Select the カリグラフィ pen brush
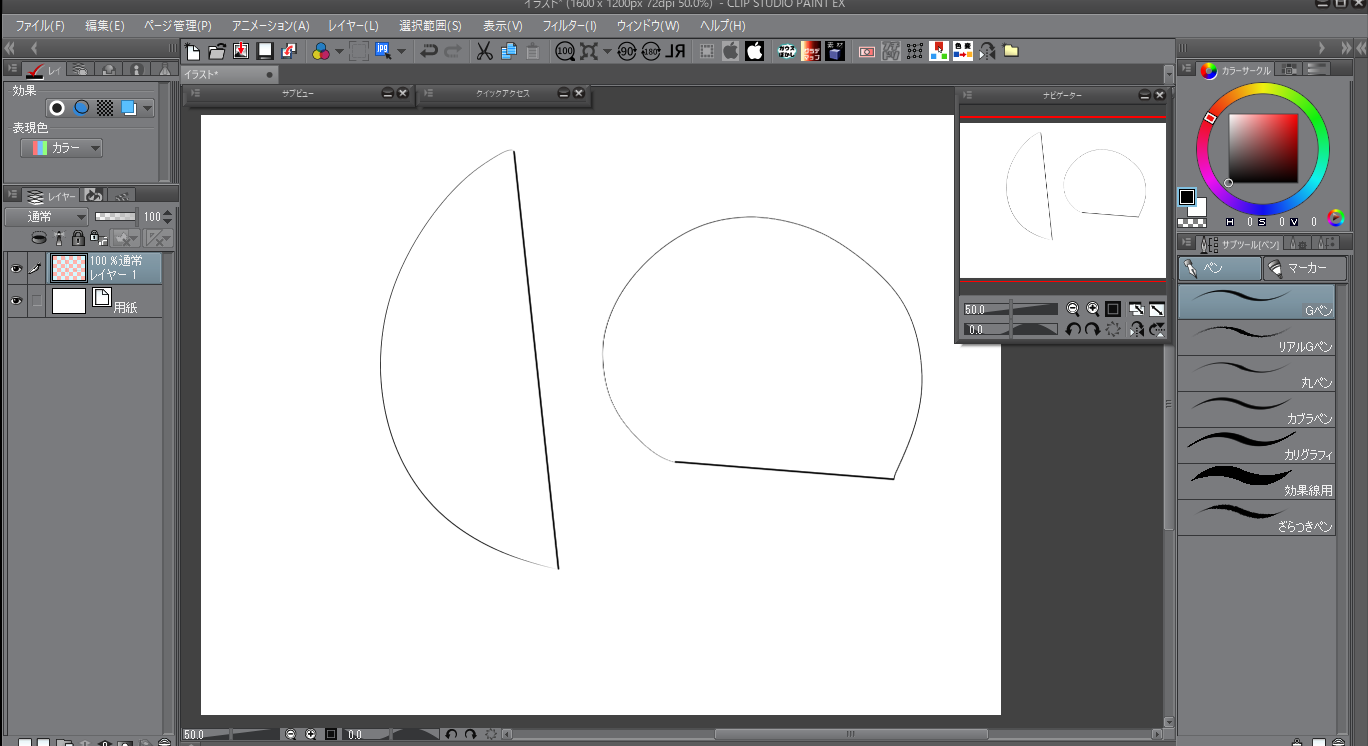Image resolution: width=1368 pixels, height=746 pixels. [1256, 446]
